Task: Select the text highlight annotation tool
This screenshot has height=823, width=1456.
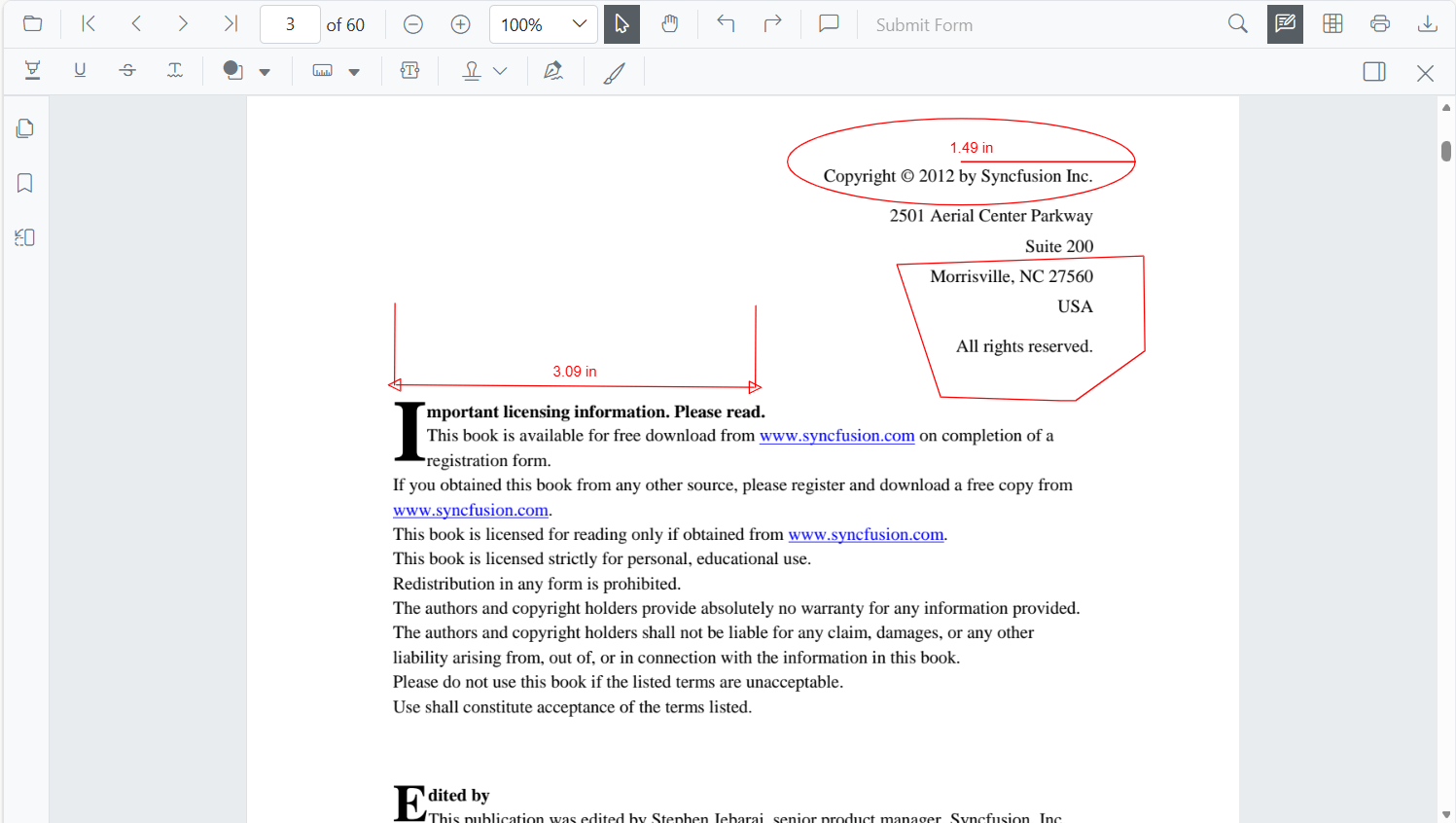Action: (32, 71)
